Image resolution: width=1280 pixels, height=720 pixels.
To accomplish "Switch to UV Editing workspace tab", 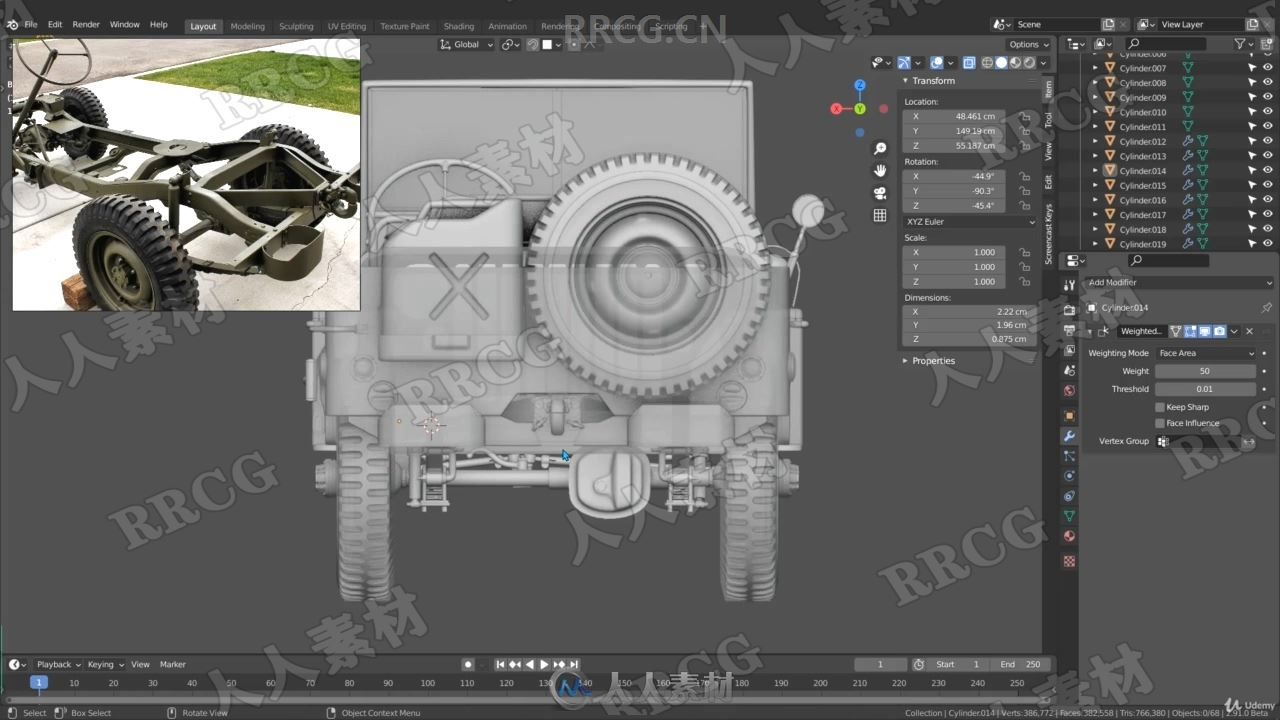I will 347,26.
